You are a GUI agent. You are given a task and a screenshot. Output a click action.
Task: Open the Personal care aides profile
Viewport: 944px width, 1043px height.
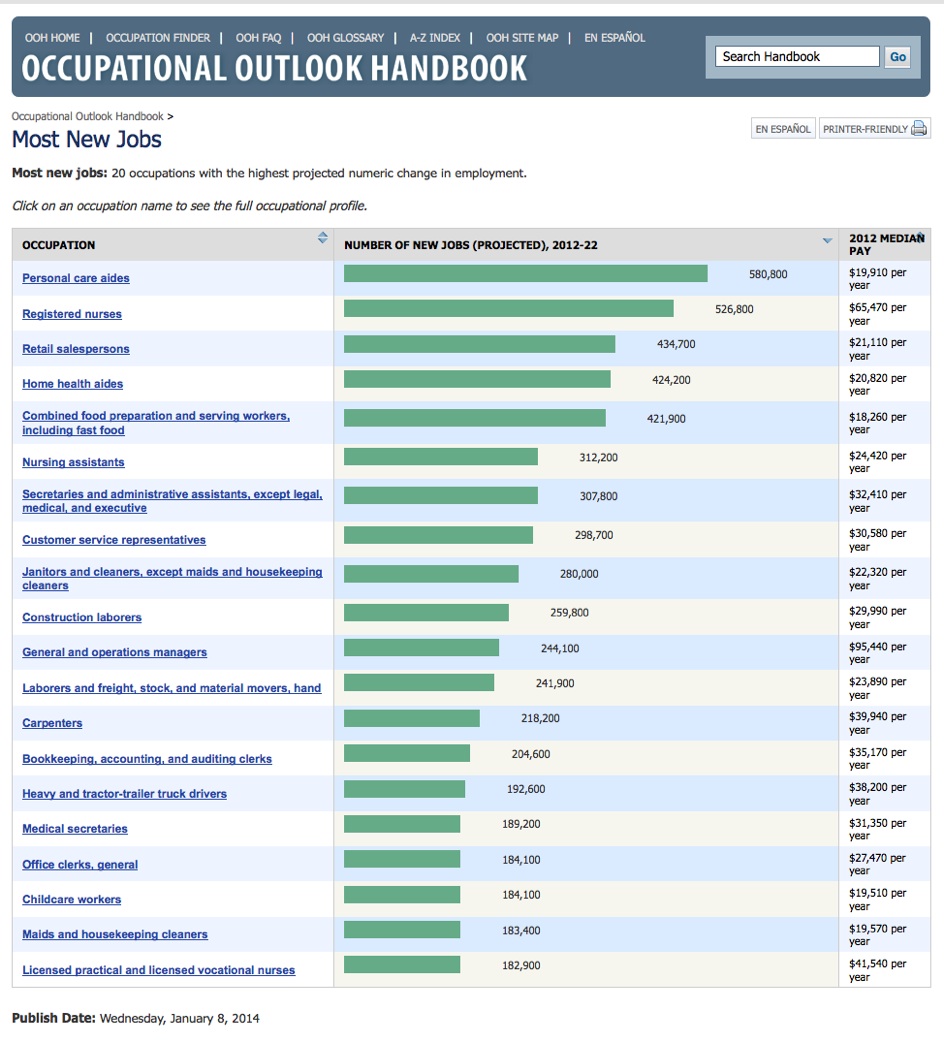point(76,278)
